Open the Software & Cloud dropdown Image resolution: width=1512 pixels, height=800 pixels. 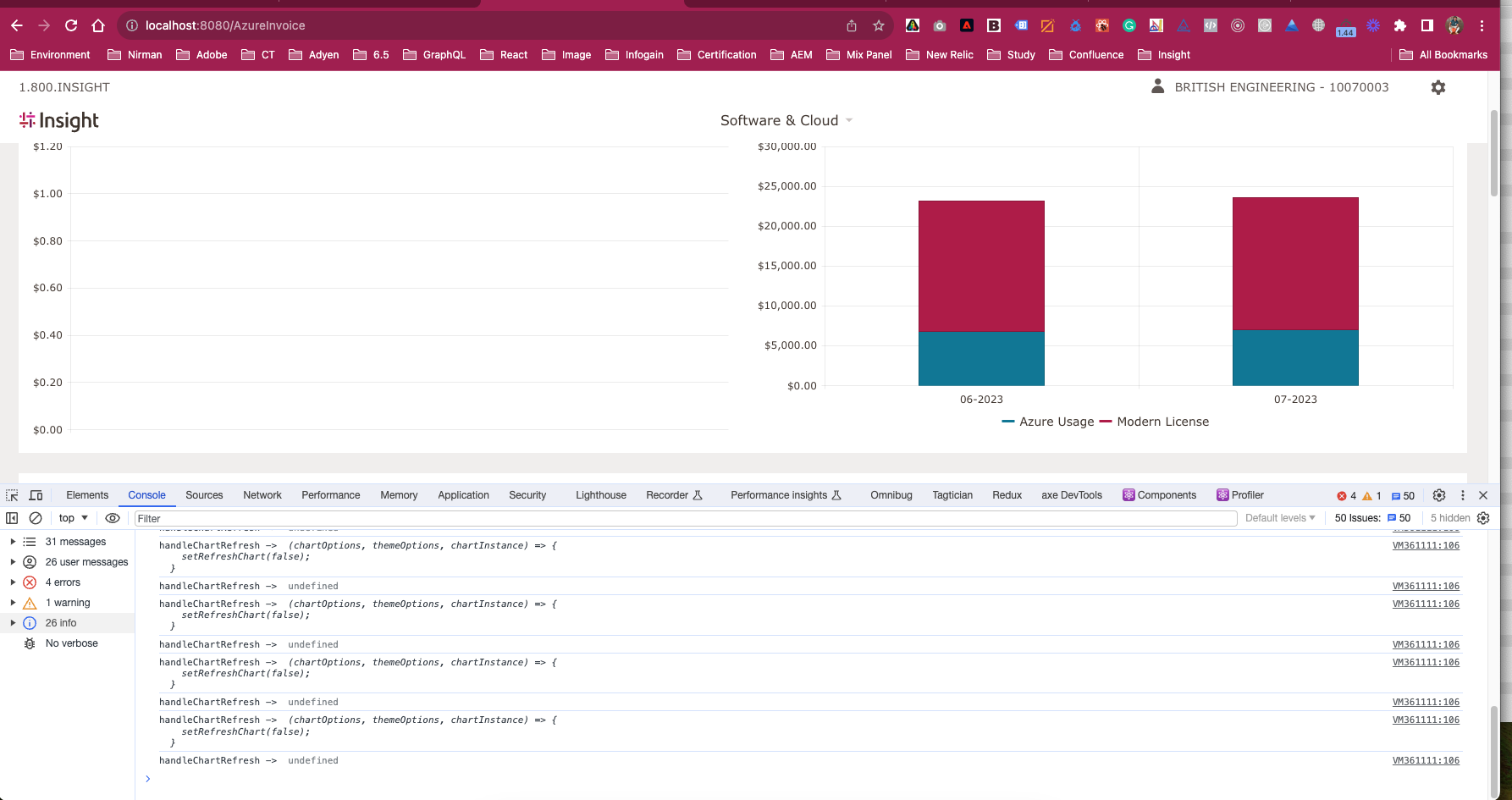[x=786, y=120]
